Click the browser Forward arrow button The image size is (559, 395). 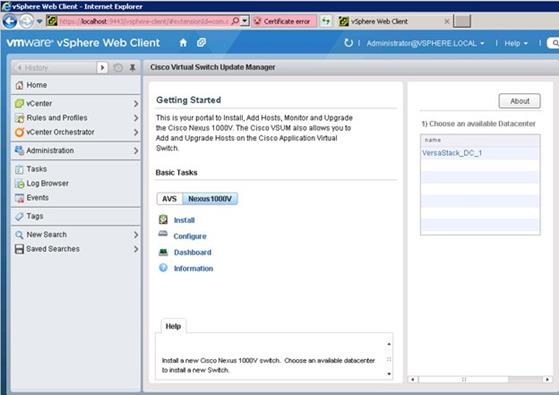(x=26, y=21)
